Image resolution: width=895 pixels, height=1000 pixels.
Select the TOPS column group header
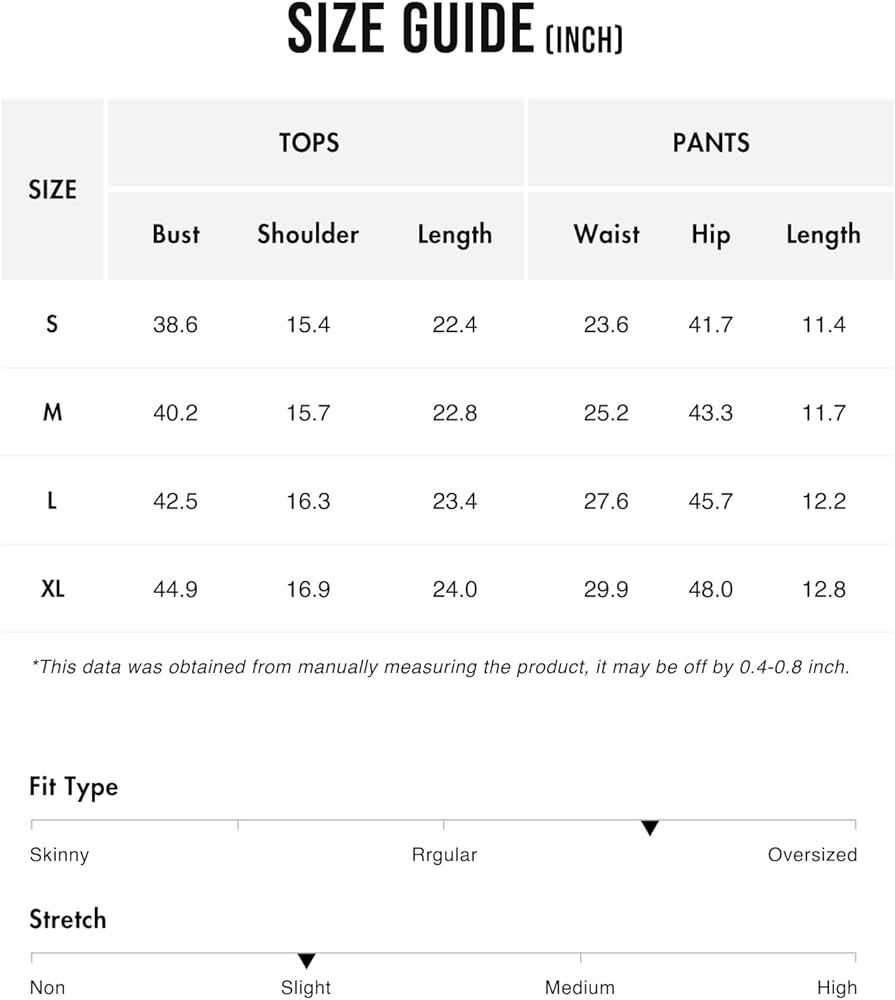click(x=309, y=143)
